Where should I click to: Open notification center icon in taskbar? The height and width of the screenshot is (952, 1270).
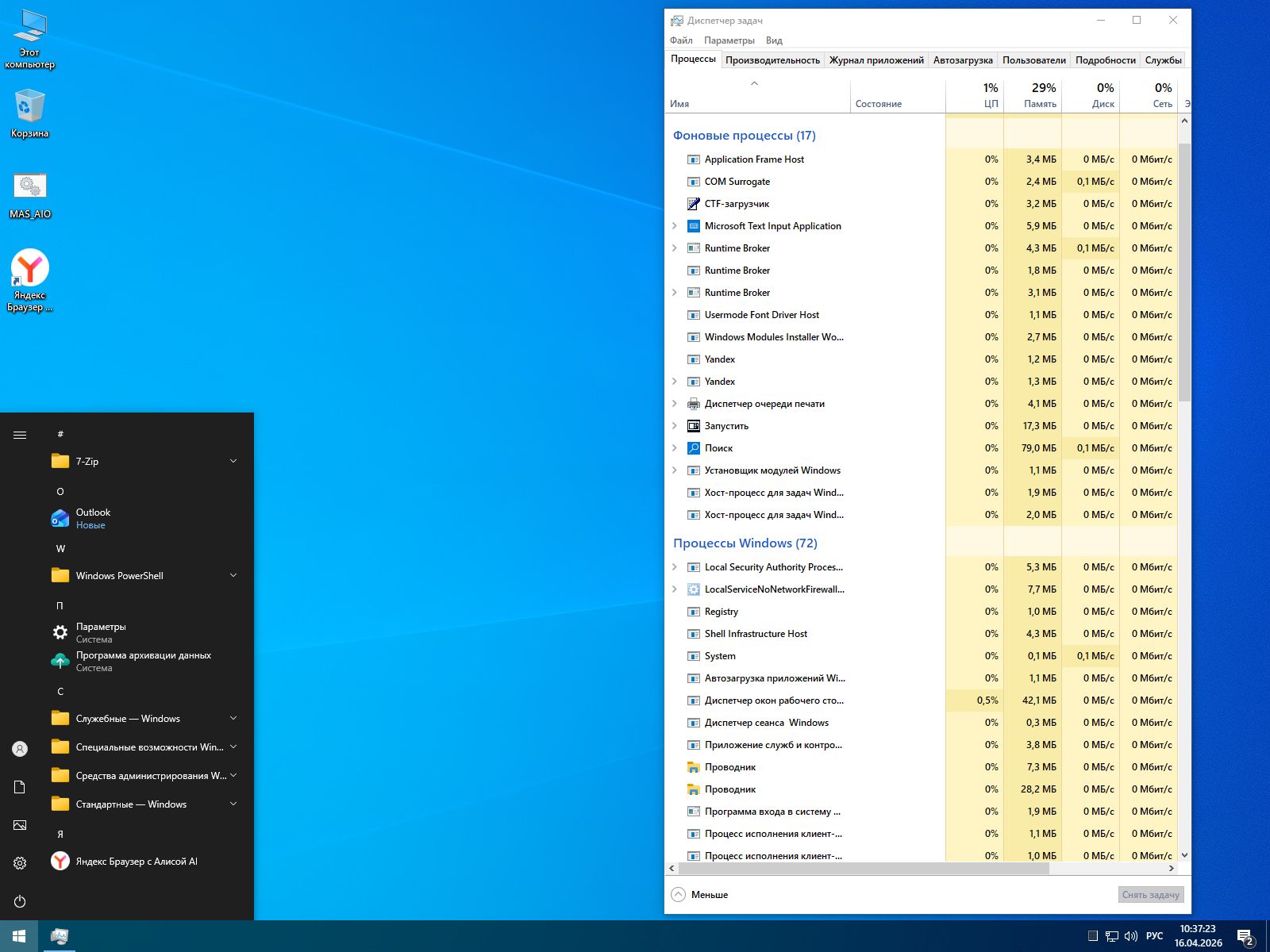coord(1245,936)
